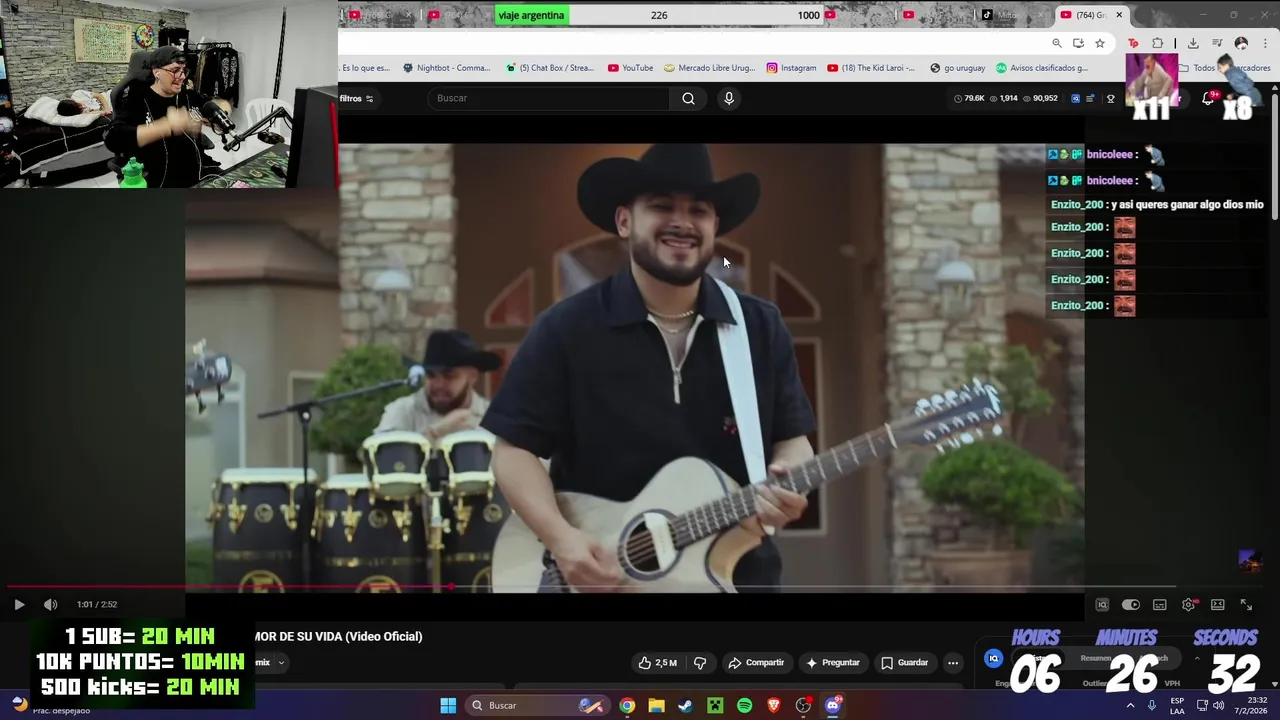Switch to the TikTok Milton tab
This screenshot has width=1280, height=720.
[1008, 15]
